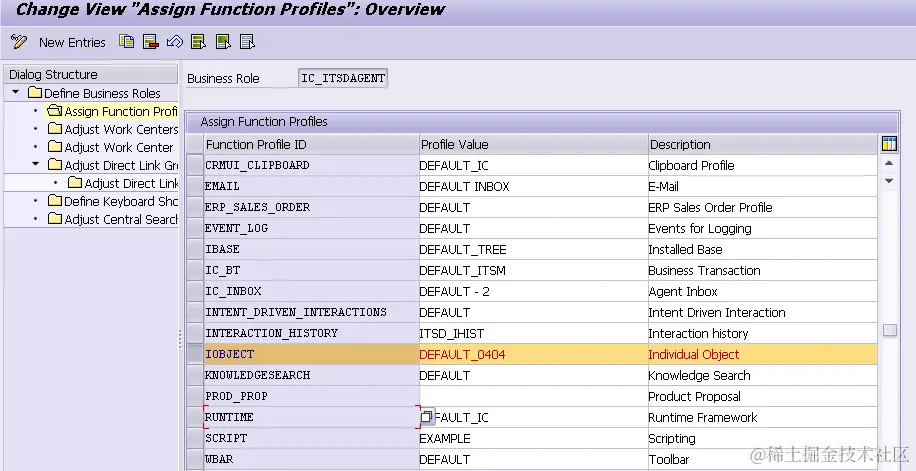
Task: Select the Adjust Central Search tree node
Action: [121, 220]
